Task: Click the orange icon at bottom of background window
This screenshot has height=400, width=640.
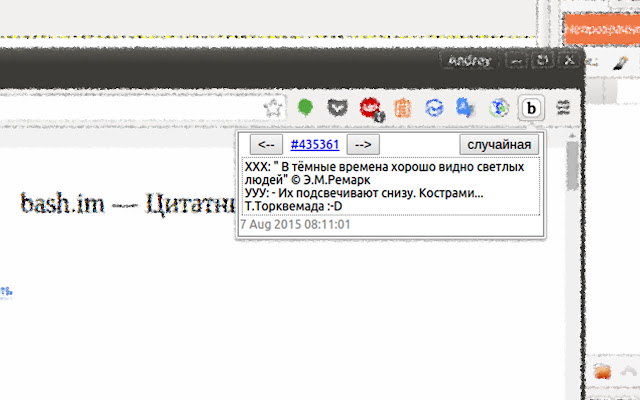Action: tap(602, 372)
